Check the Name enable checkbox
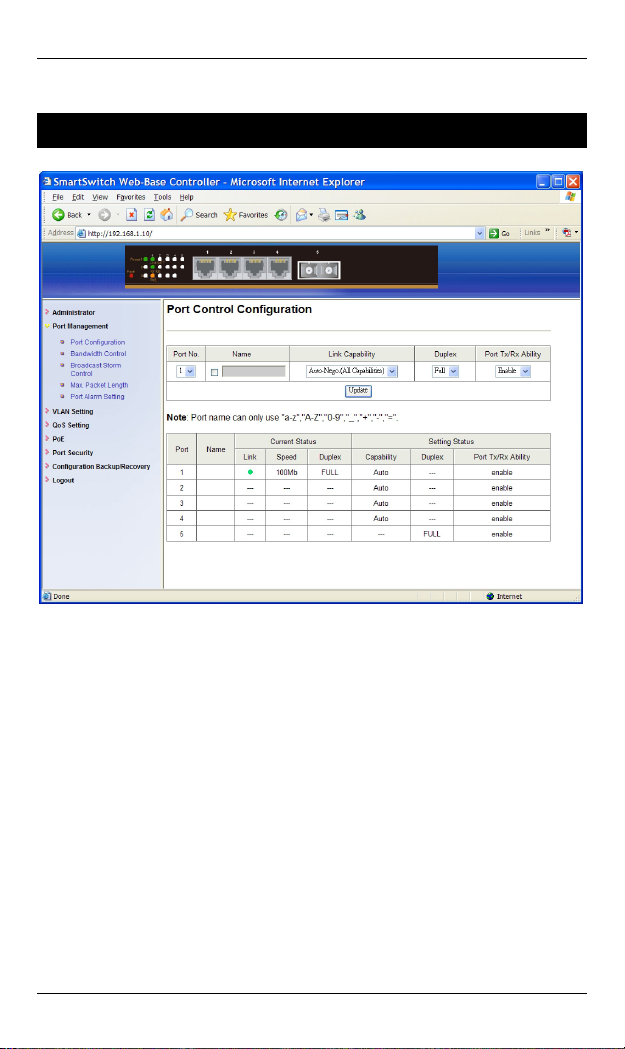This screenshot has width=625, height=1049. click(x=214, y=372)
